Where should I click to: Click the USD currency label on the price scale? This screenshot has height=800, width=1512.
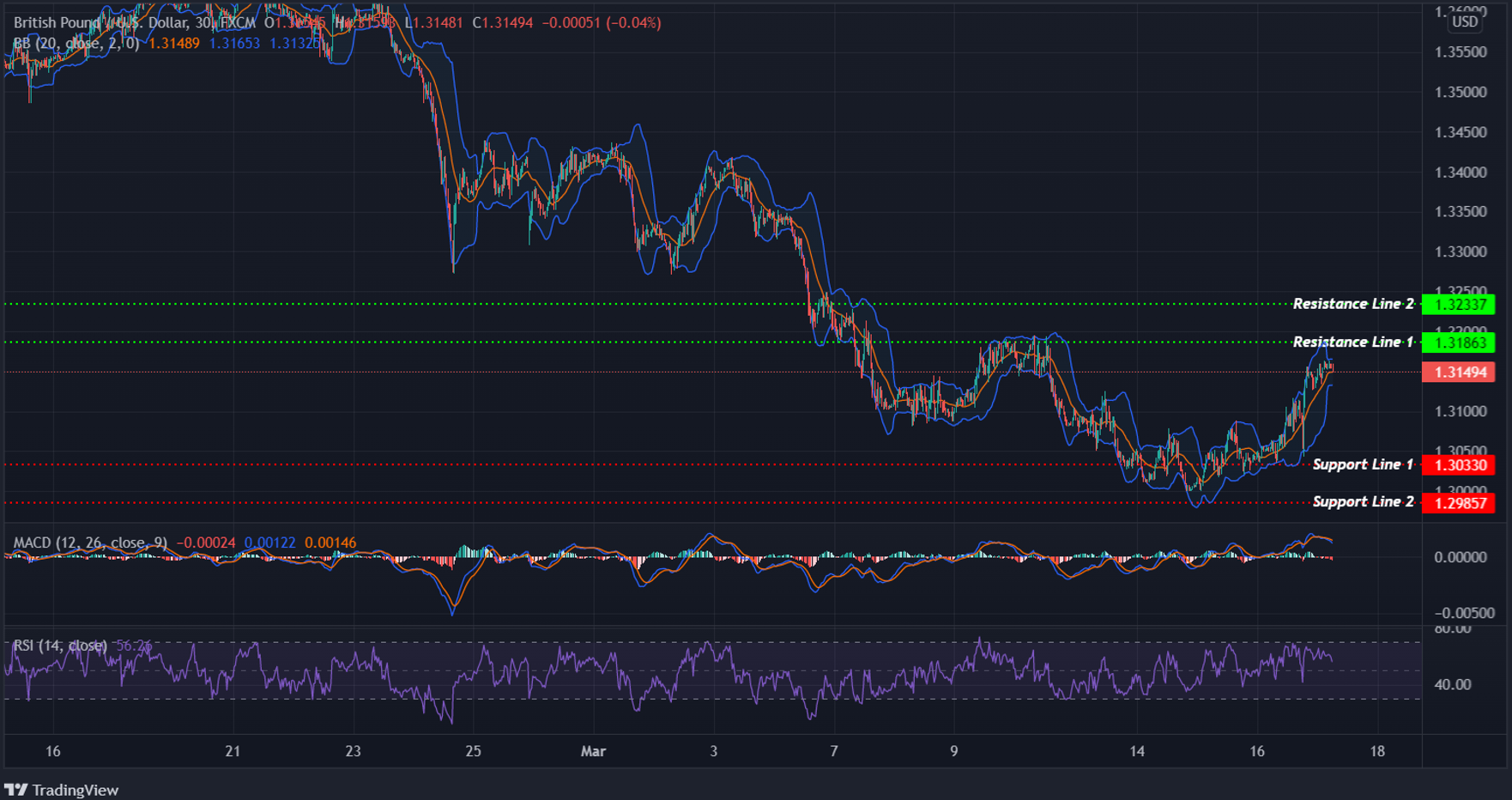coord(1464,22)
